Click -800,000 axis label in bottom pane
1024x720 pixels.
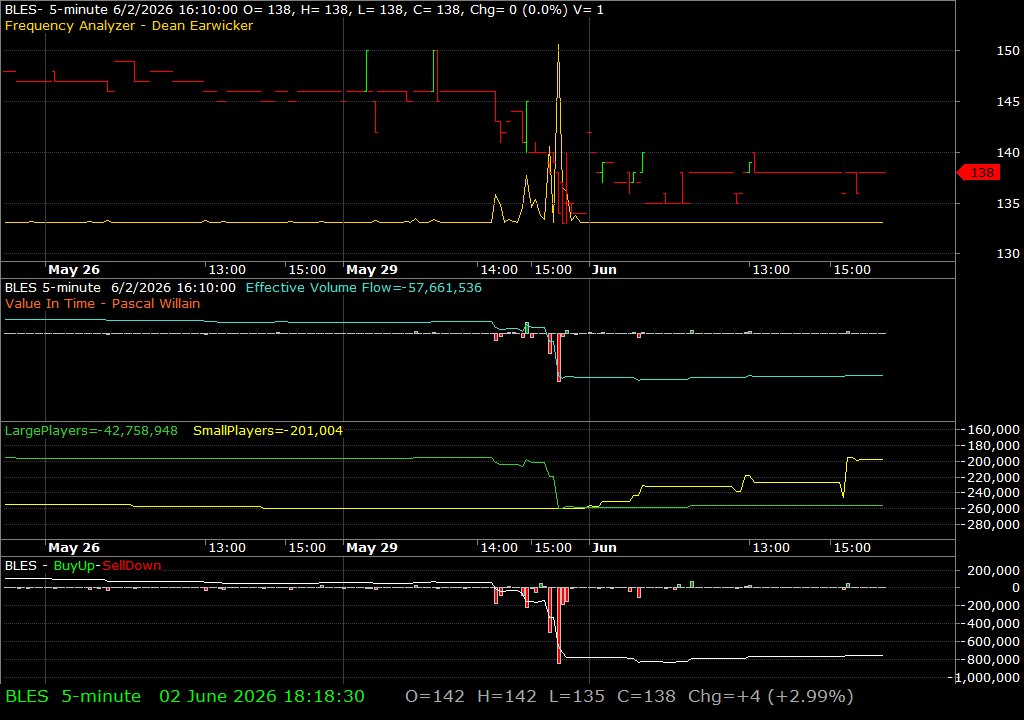[991, 660]
